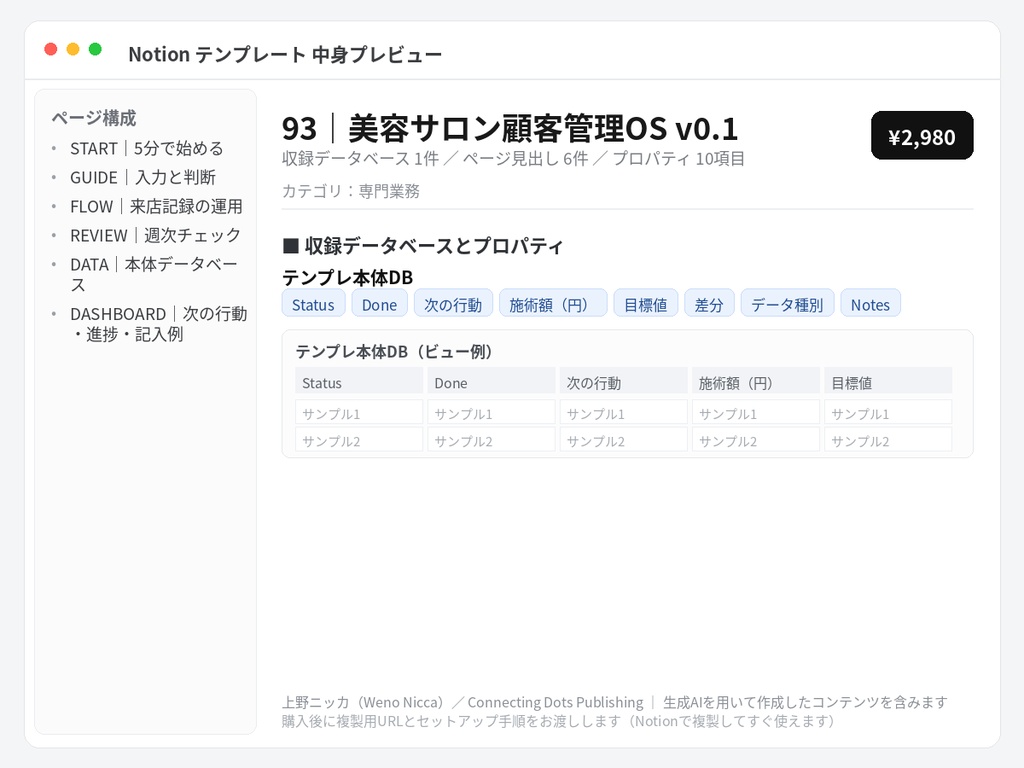Image resolution: width=1024 pixels, height=768 pixels.
Task: Click サンプル2 cell under 目標値 column
Action: click(x=888, y=440)
